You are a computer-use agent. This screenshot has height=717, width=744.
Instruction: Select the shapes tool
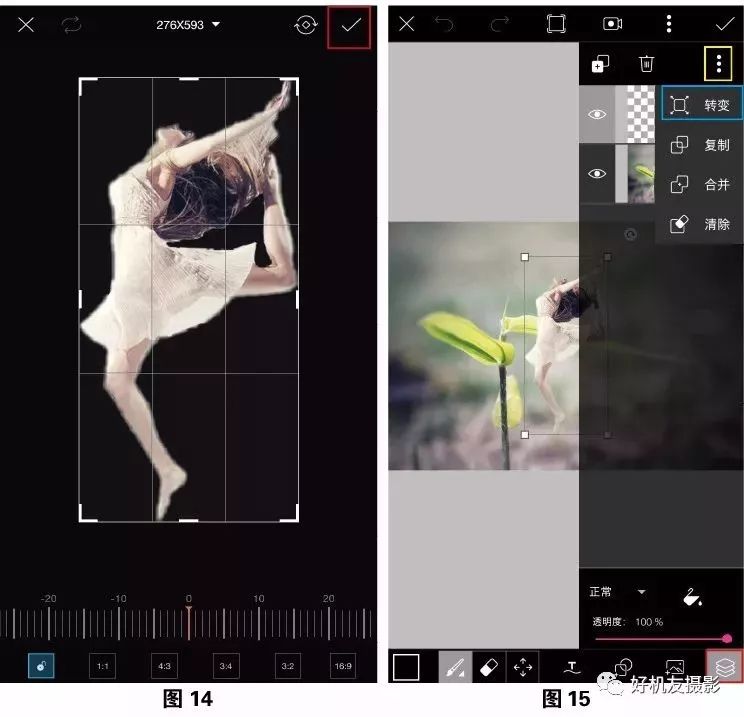click(x=623, y=667)
